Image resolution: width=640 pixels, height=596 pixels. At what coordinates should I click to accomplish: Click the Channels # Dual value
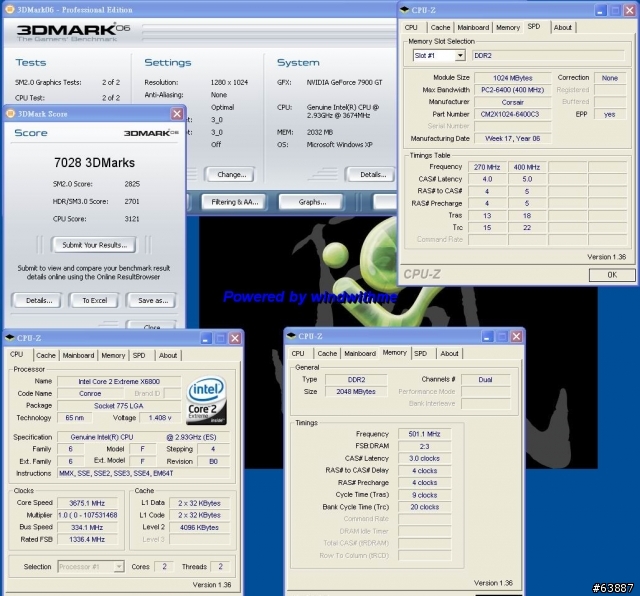coord(485,380)
